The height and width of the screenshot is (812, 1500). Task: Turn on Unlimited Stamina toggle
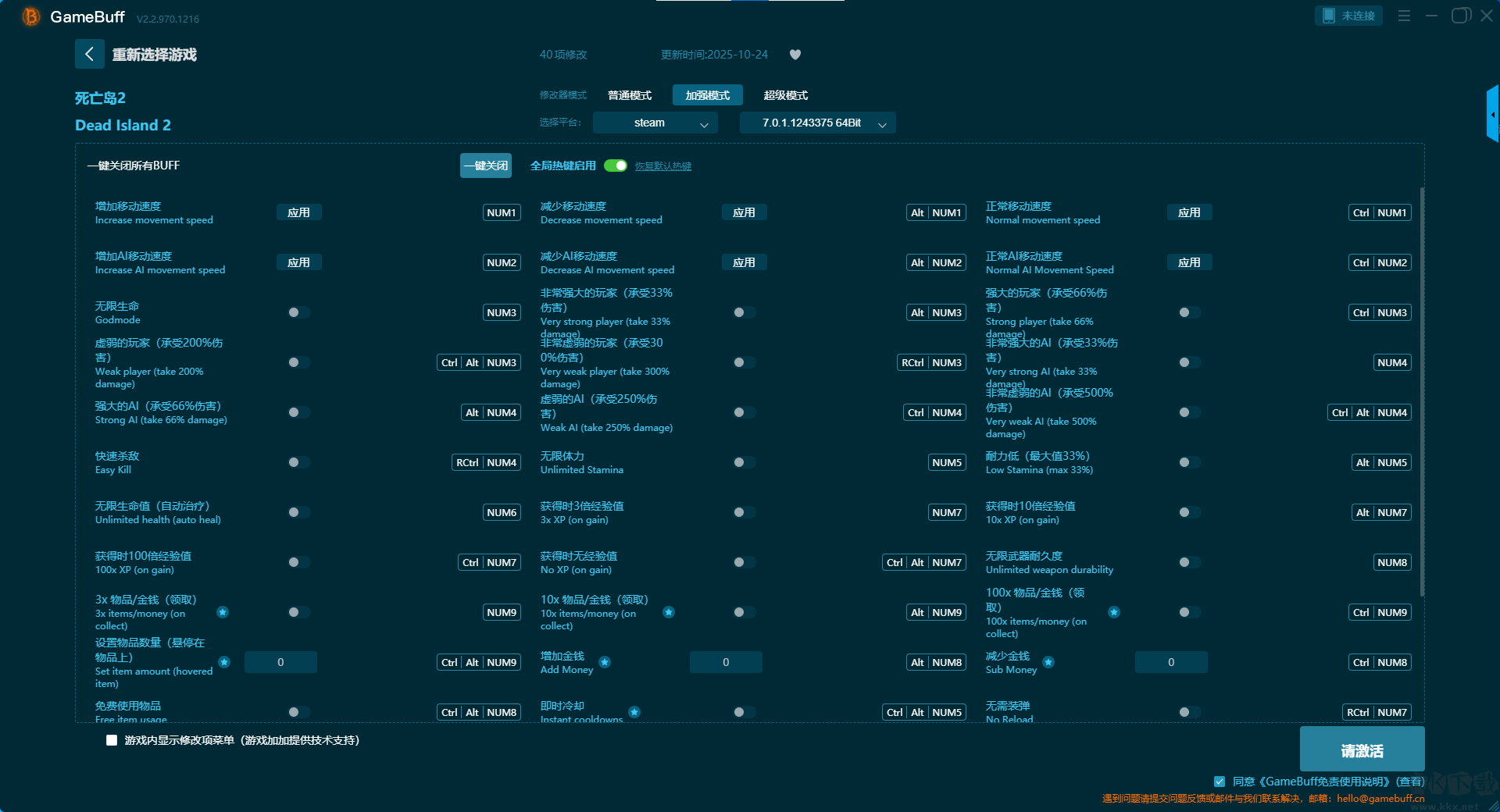pyautogui.click(x=744, y=462)
